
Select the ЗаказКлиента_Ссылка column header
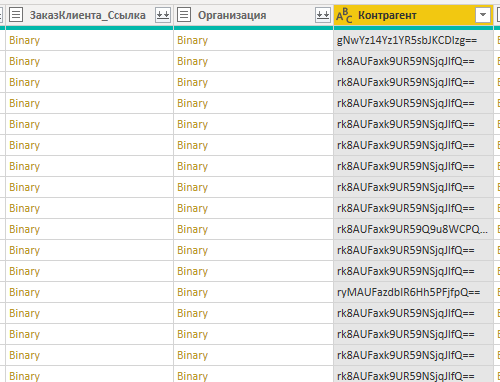click(x=88, y=15)
